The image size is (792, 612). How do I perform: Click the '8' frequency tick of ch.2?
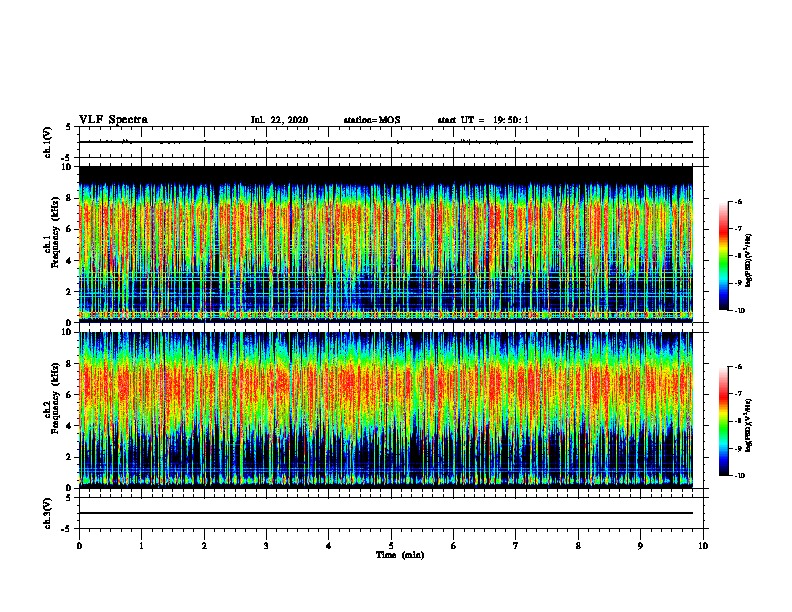[69, 364]
